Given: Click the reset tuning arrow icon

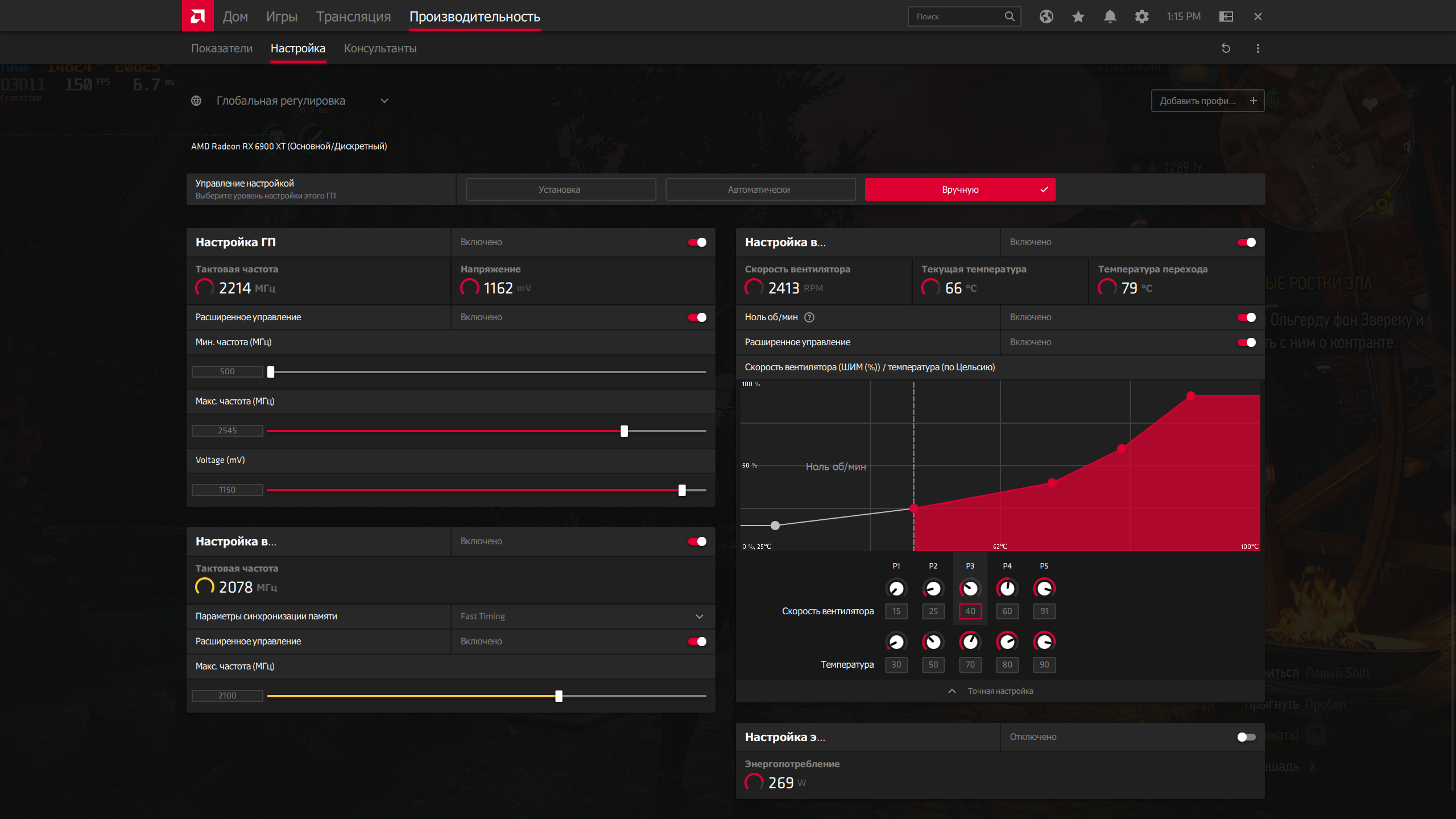Looking at the screenshot, I should [x=1226, y=48].
